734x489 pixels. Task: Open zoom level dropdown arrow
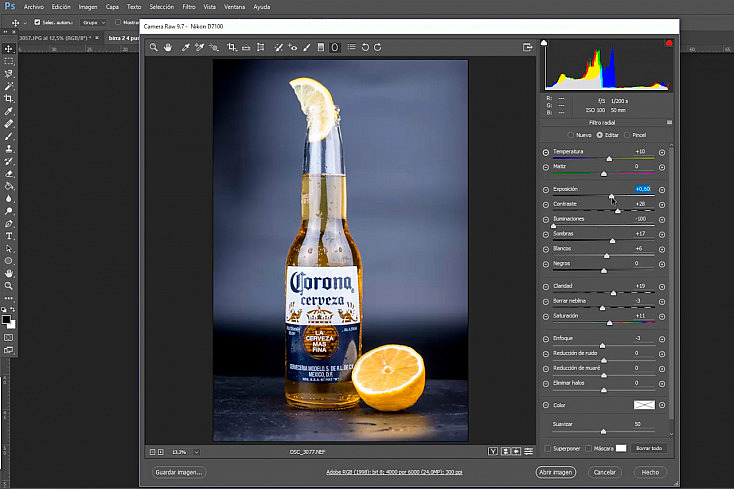click(197, 452)
